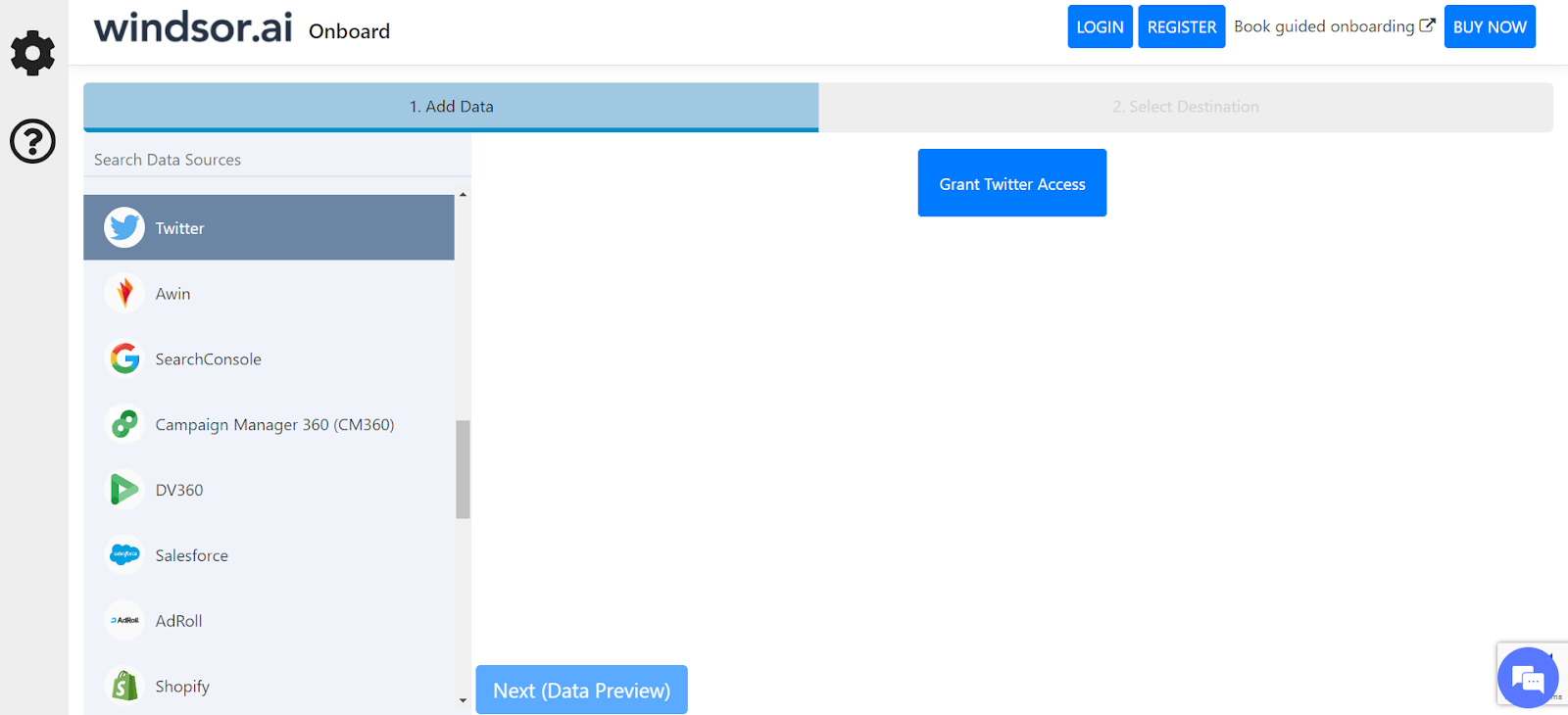Click the Google SearchConsole icon
The width and height of the screenshot is (1568, 715).
tap(124, 358)
